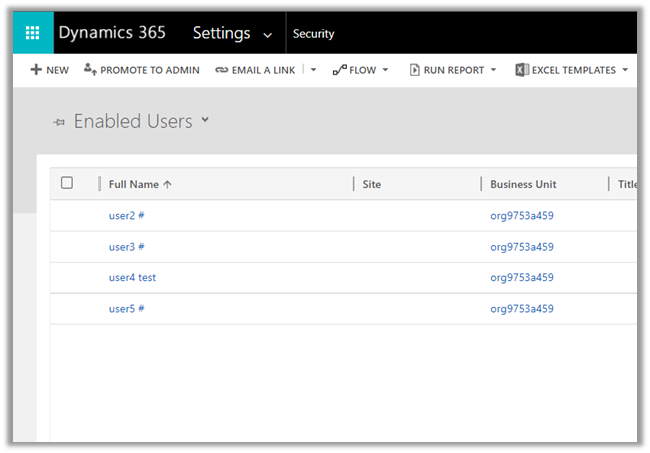Expand the Enabled Users view selector

coord(205,120)
